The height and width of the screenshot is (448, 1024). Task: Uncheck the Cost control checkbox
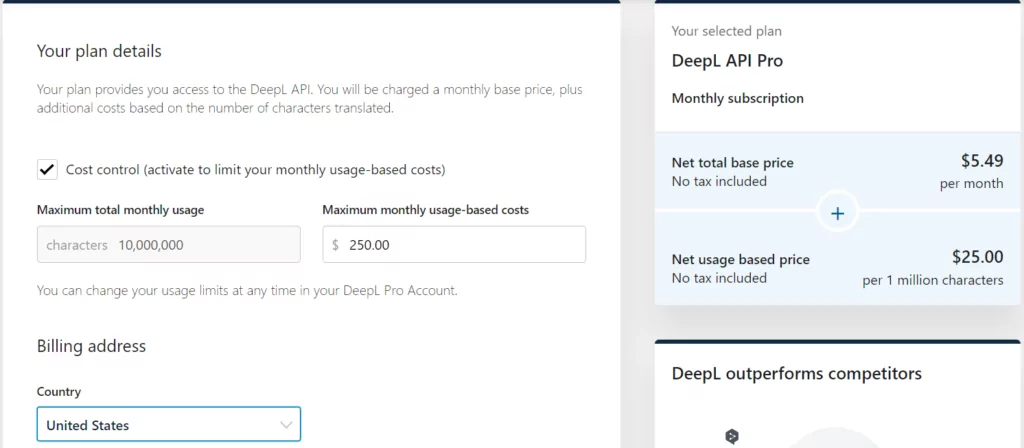(47, 170)
